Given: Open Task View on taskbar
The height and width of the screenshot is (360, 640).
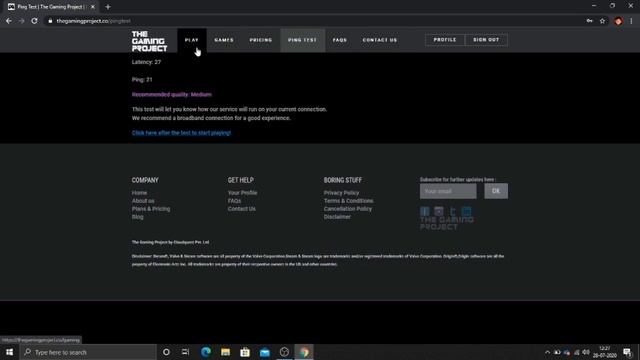Looking at the screenshot, I should pos(185,352).
